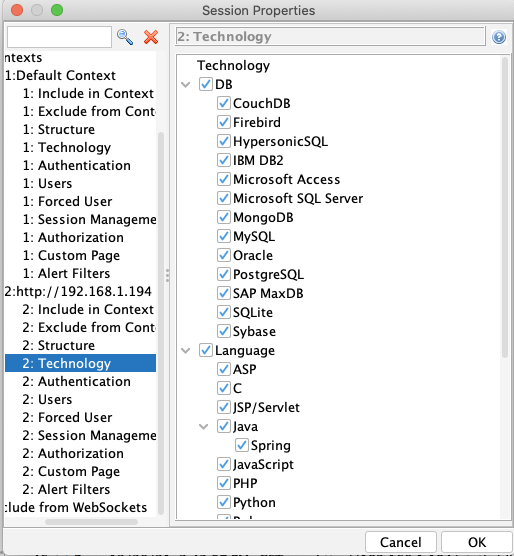Screen dimensions: 514x556
Task: Select 1:Default Context node
Action: [x=60, y=75]
